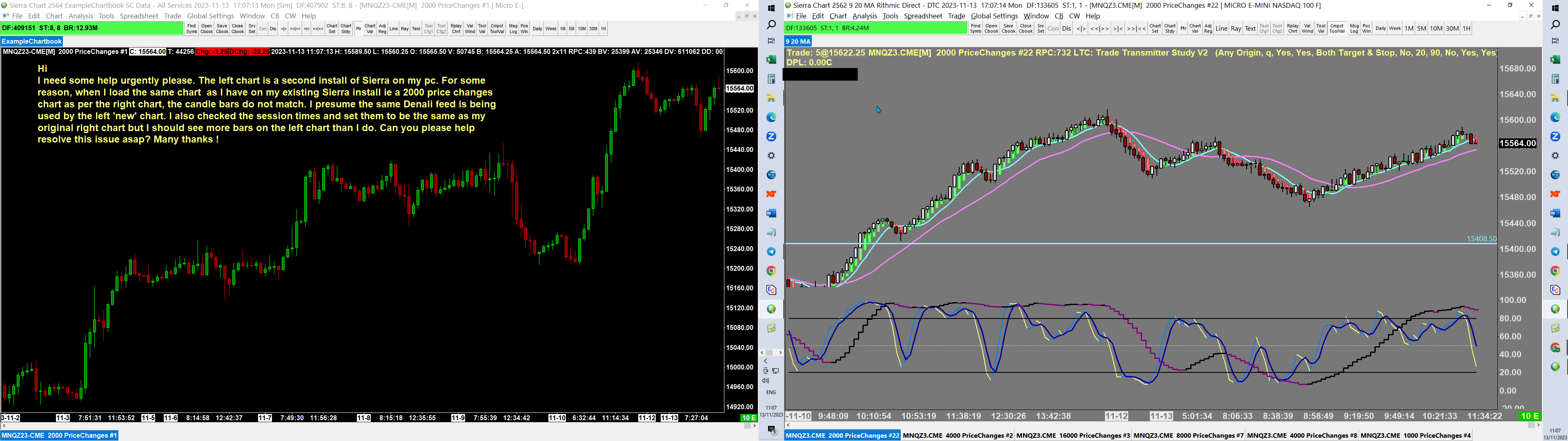The width and height of the screenshot is (1568, 441).
Task: Select the Line drawing tool in left window
Action: [x=393, y=29]
